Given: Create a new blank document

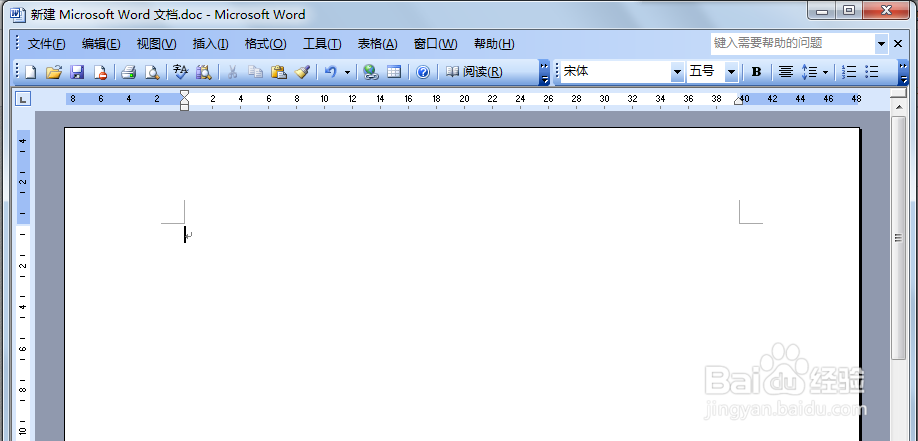Looking at the screenshot, I should click(x=30, y=72).
